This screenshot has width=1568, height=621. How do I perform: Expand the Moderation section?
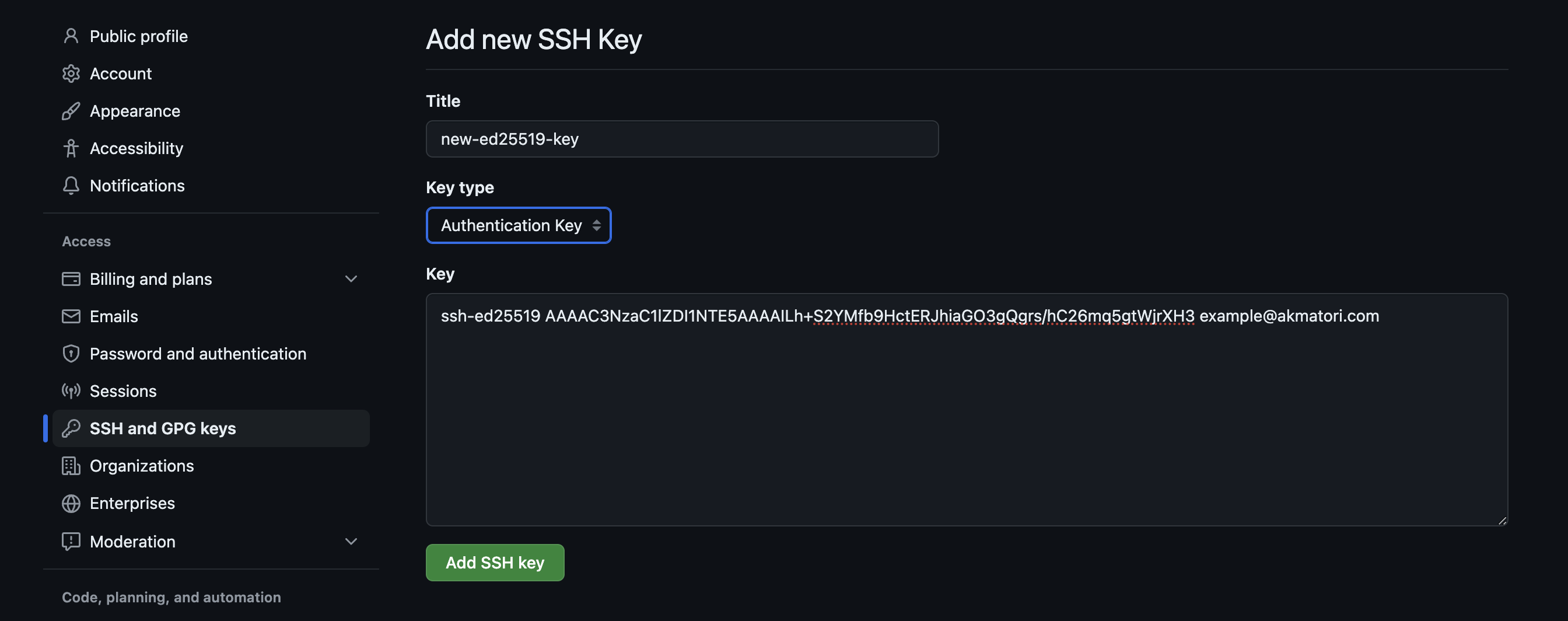coord(351,540)
